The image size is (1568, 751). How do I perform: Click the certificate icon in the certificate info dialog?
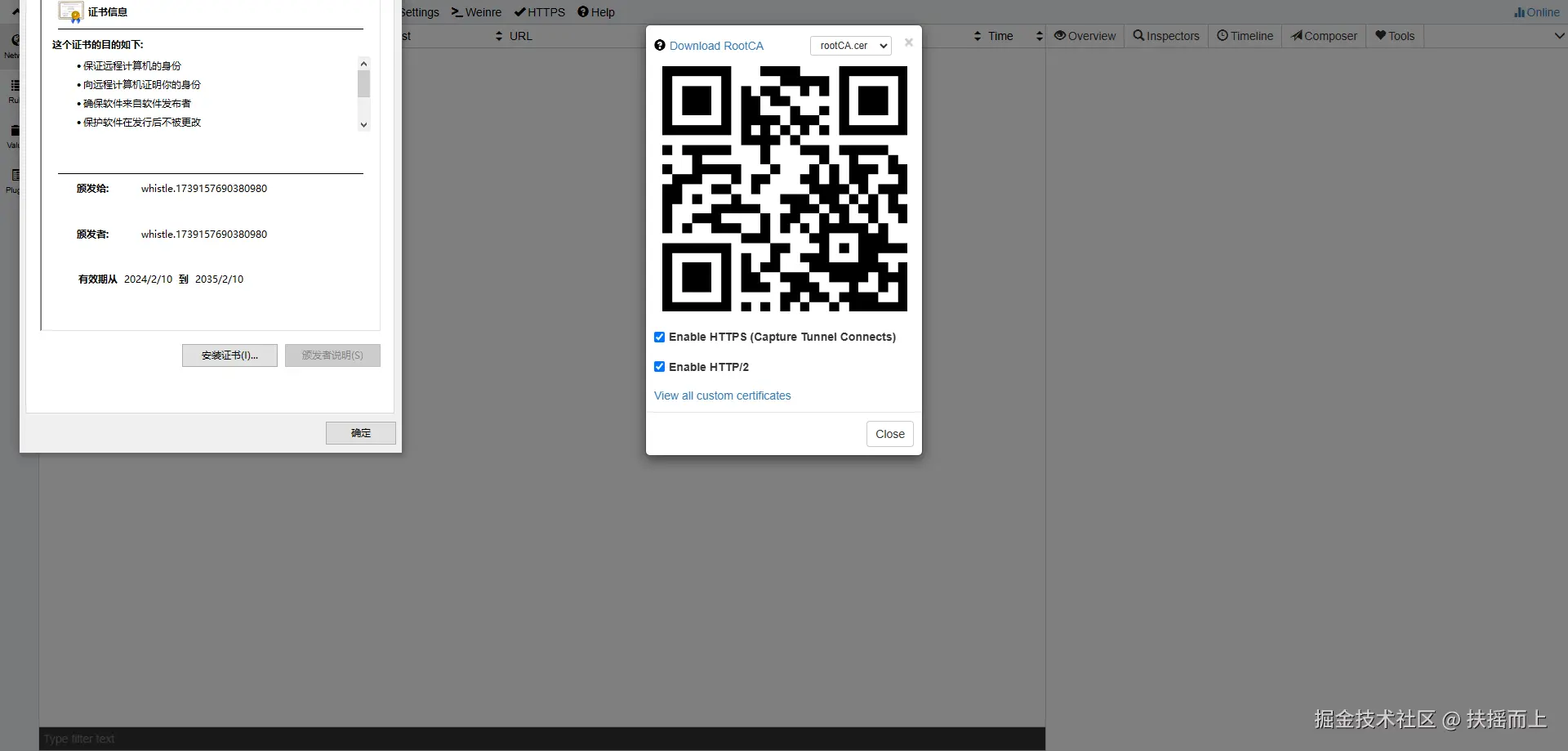(71, 11)
